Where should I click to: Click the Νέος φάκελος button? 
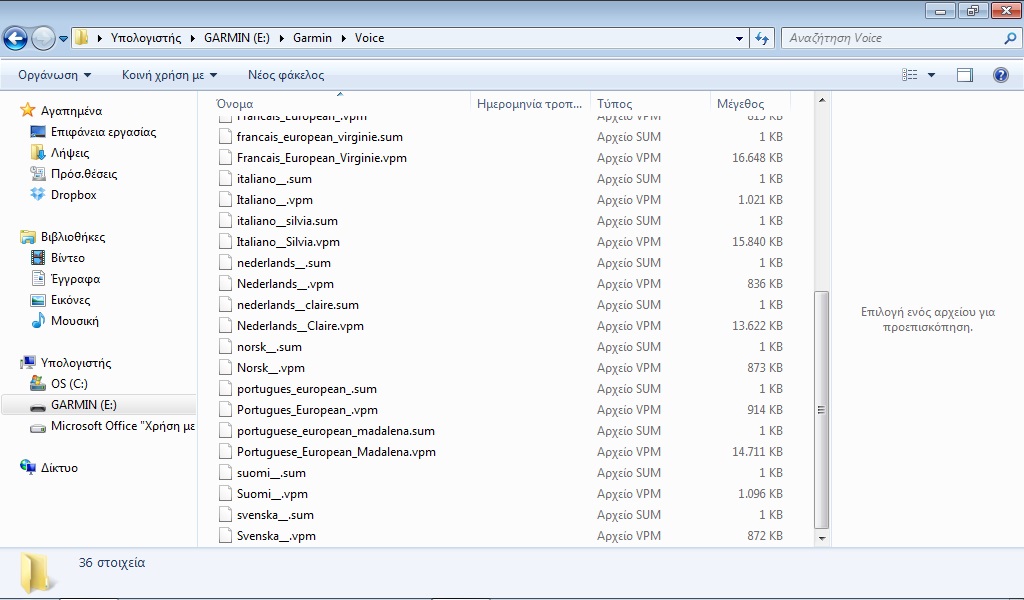pyautogui.click(x=286, y=75)
